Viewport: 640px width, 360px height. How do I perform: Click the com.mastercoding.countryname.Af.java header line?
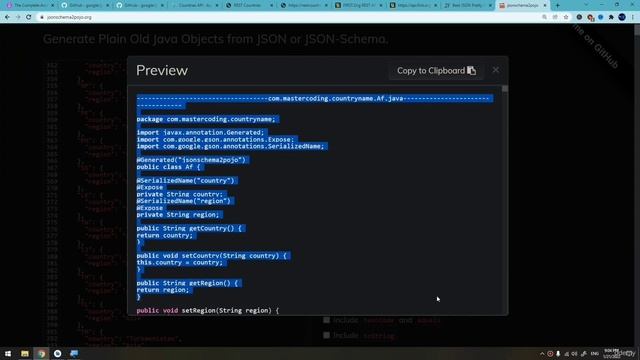tap(336, 99)
